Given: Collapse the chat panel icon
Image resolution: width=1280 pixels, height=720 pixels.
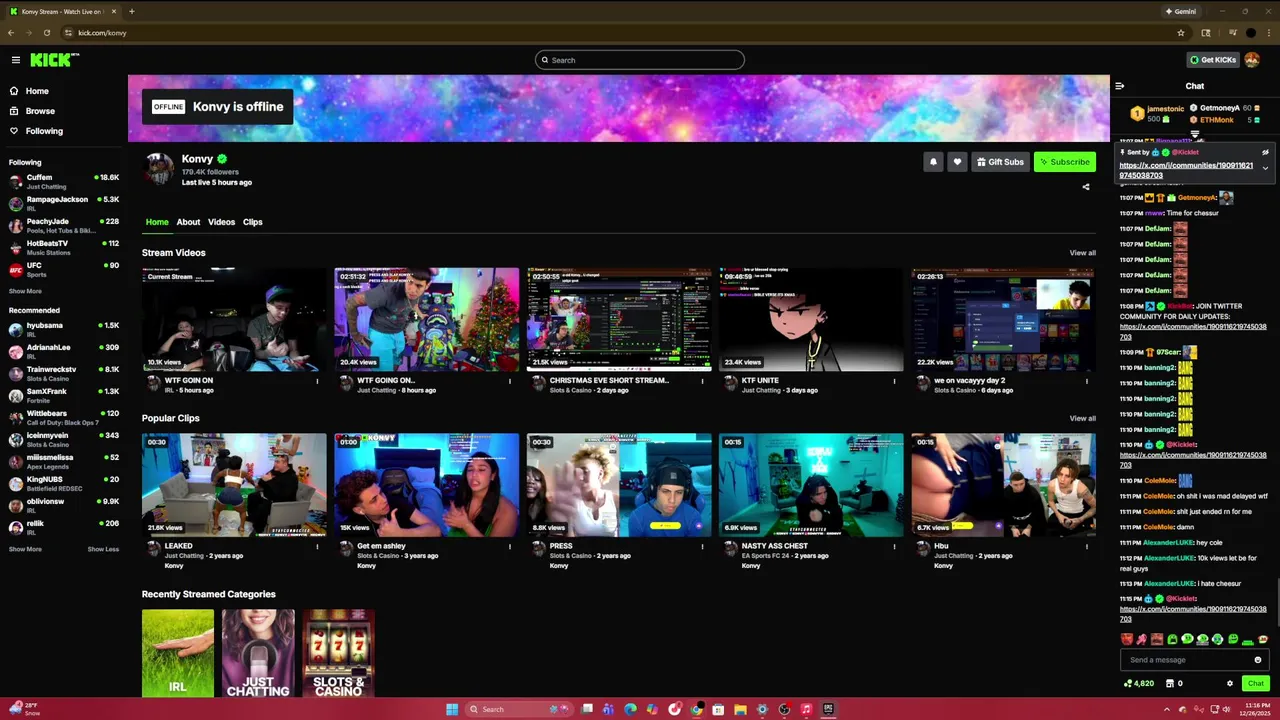Looking at the screenshot, I should coord(1120,86).
